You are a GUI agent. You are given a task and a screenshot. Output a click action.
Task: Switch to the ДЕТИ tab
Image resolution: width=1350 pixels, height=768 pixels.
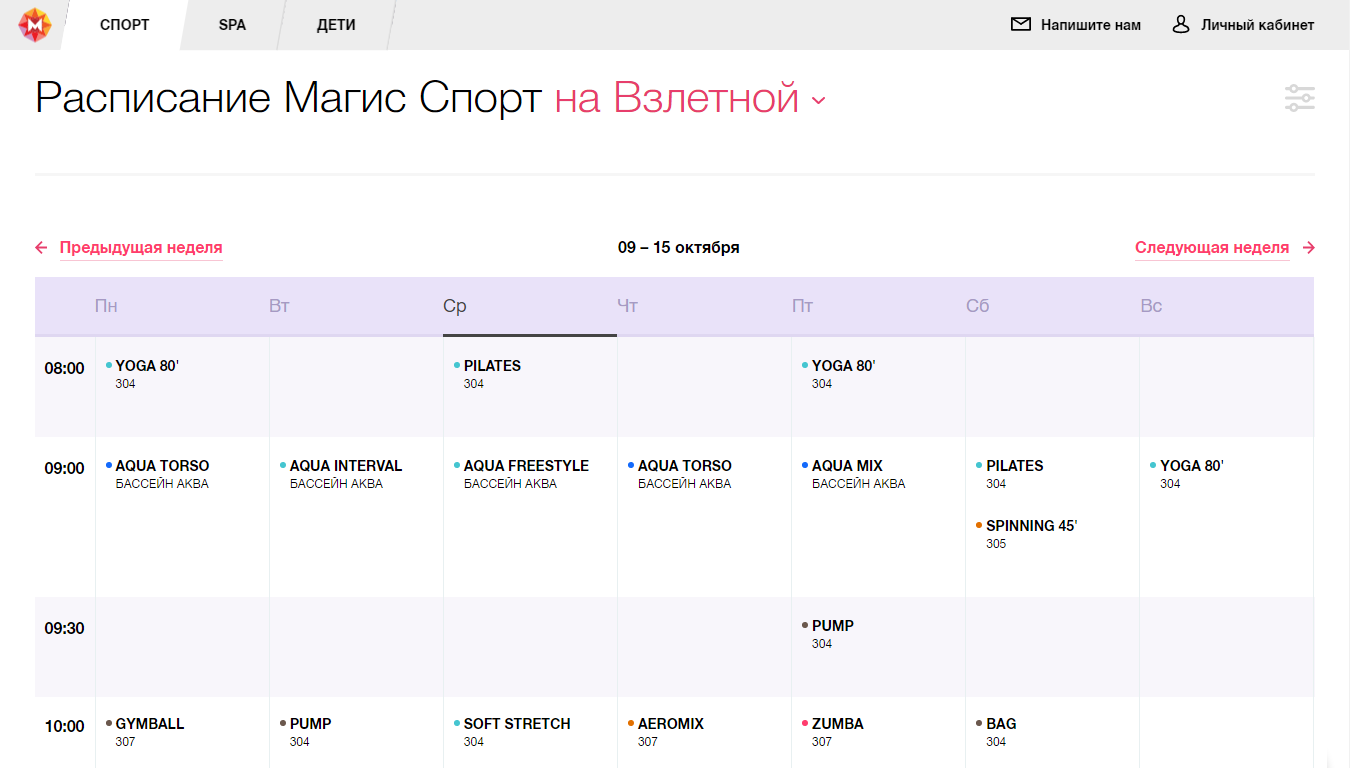[336, 25]
